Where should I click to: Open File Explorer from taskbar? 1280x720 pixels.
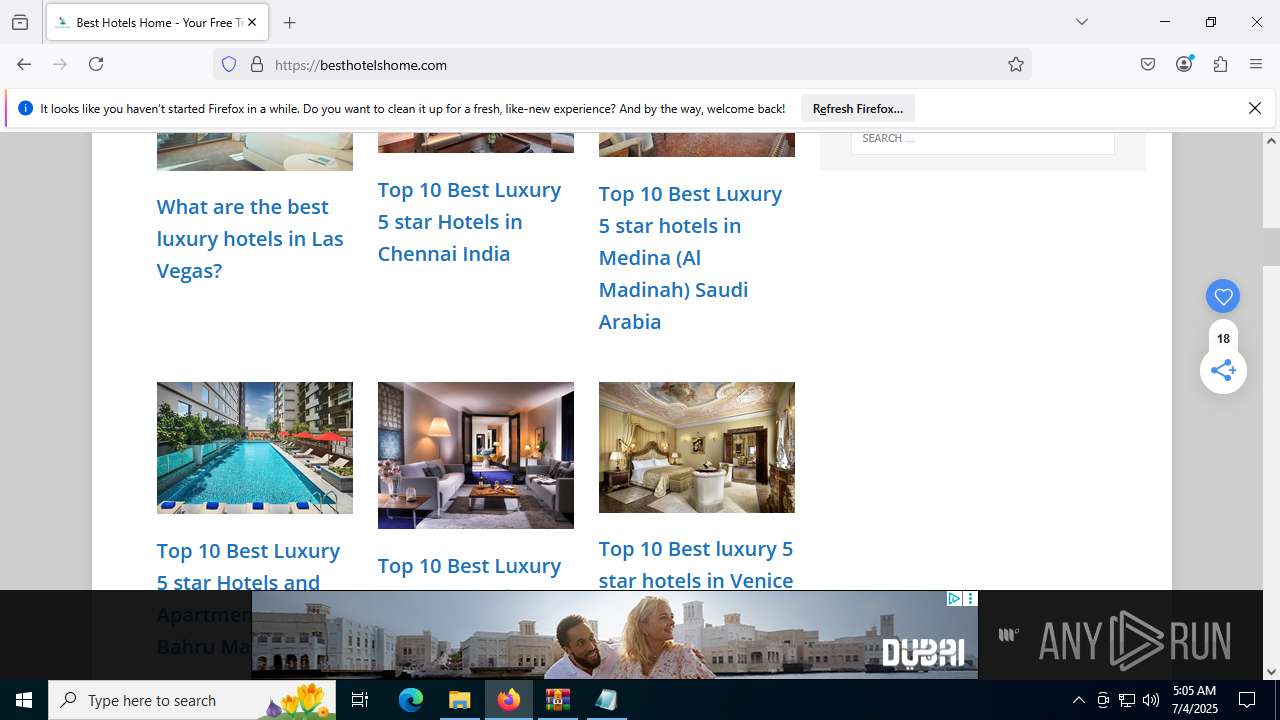(460, 700)
